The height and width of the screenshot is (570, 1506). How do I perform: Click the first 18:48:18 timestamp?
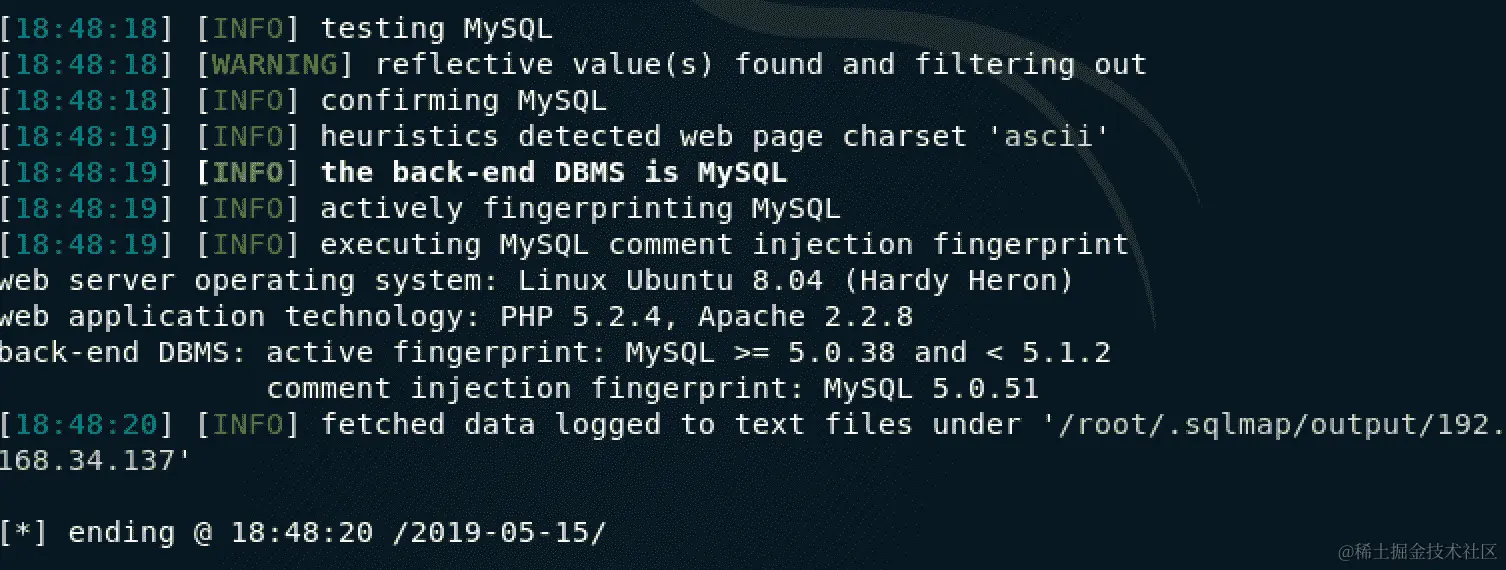[88, 30]
